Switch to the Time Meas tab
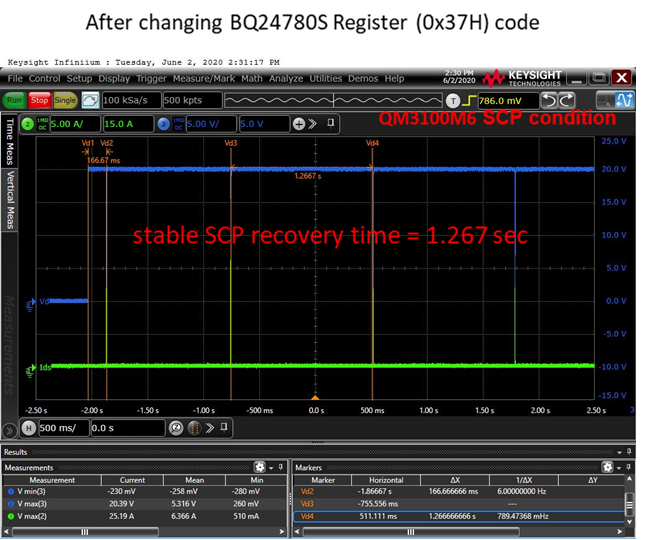646x540 pixels. tap(9, 141)
